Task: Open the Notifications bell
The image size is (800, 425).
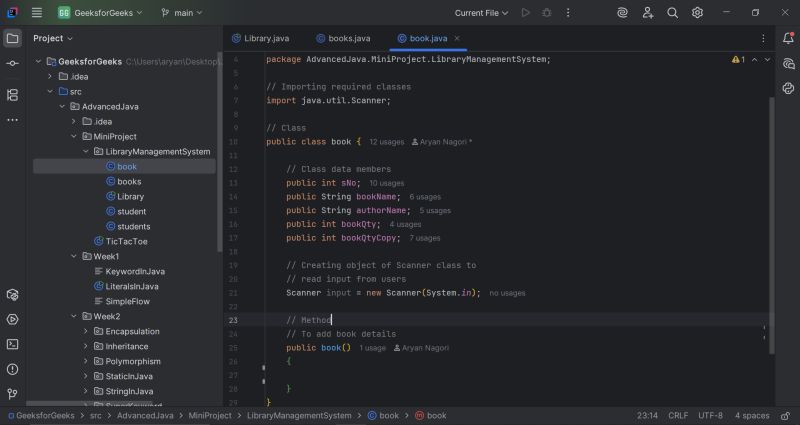Action: [x=788, y=38]
